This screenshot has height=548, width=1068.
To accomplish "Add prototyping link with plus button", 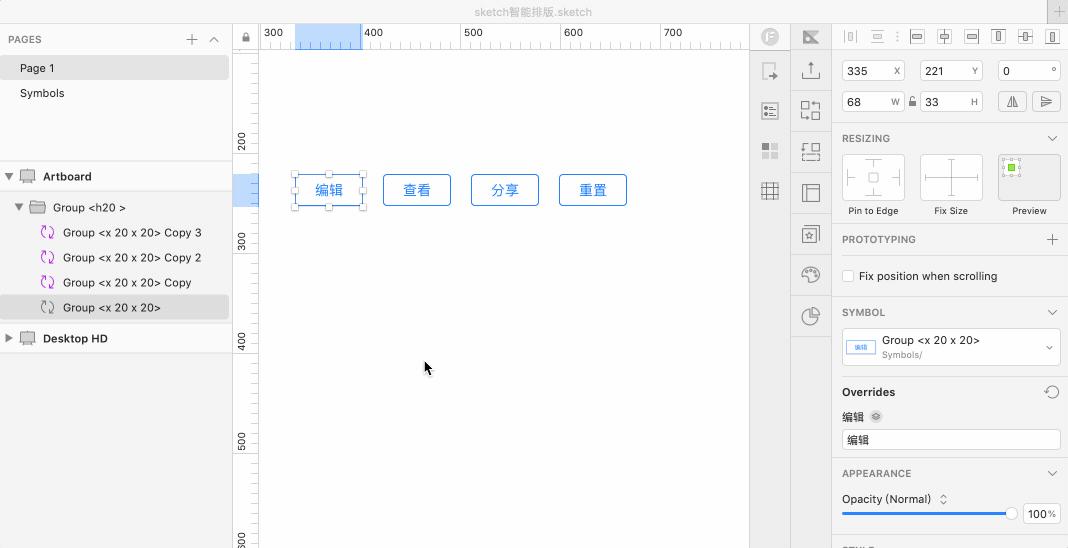I will point(1052,240).
